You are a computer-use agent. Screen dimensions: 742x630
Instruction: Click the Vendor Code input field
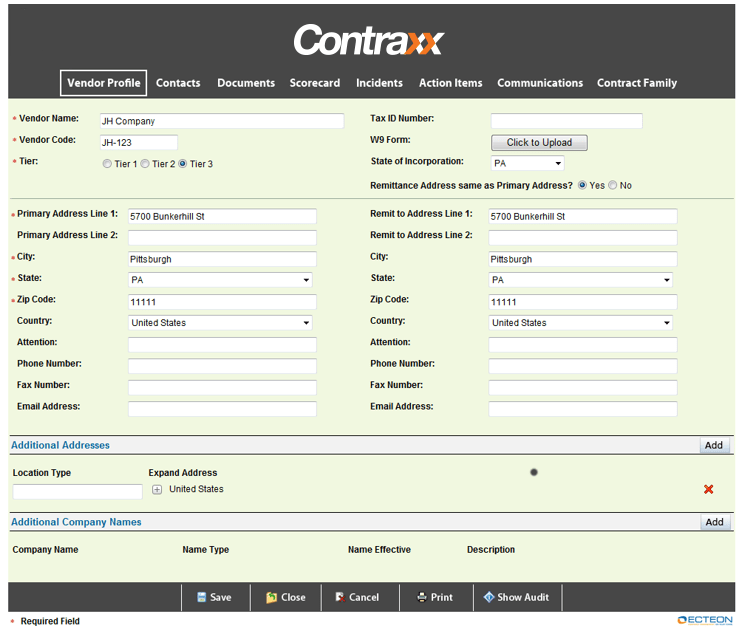(x=139, y=142)
